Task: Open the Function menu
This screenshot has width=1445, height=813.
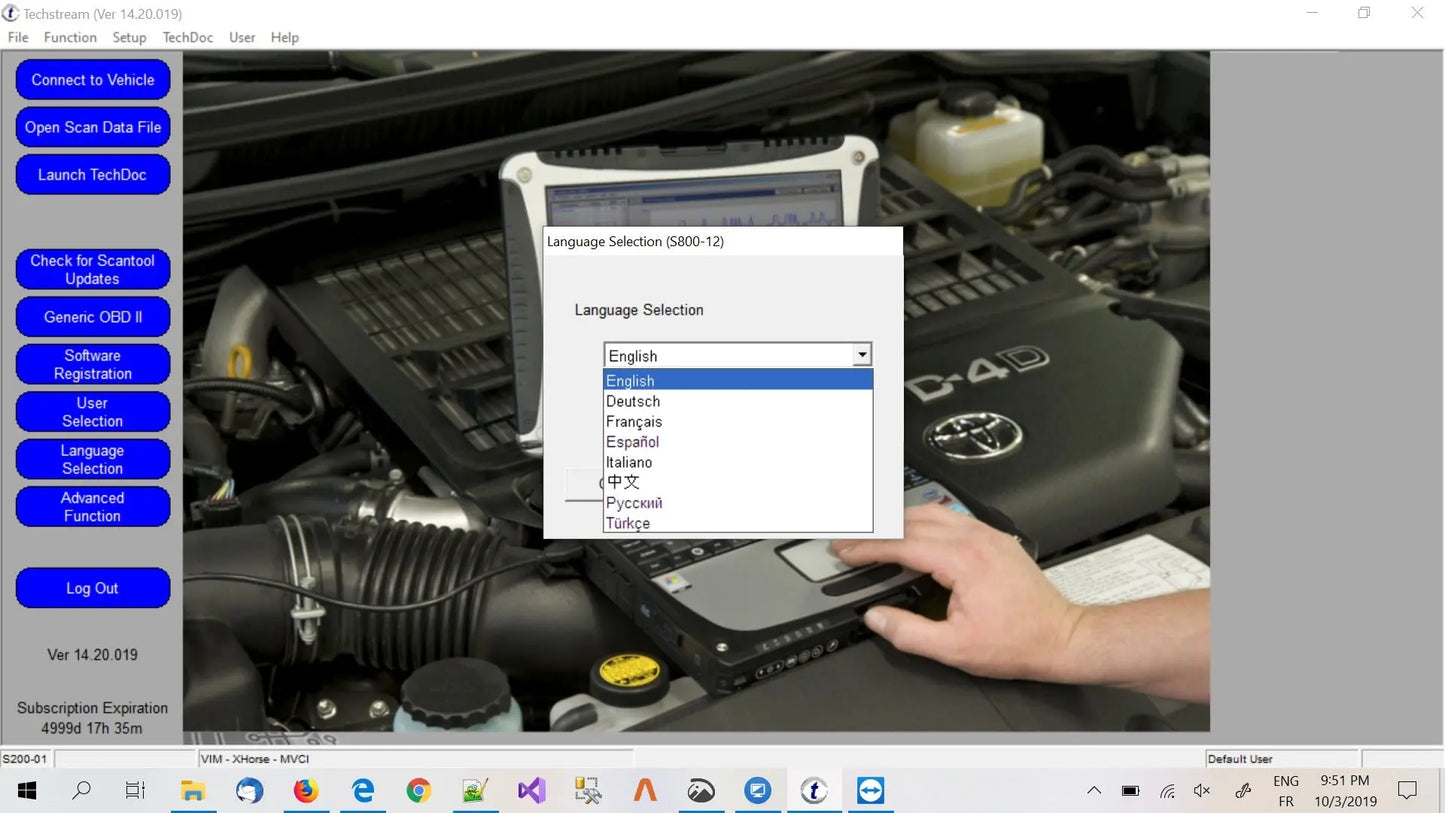Action: (70, 37)
